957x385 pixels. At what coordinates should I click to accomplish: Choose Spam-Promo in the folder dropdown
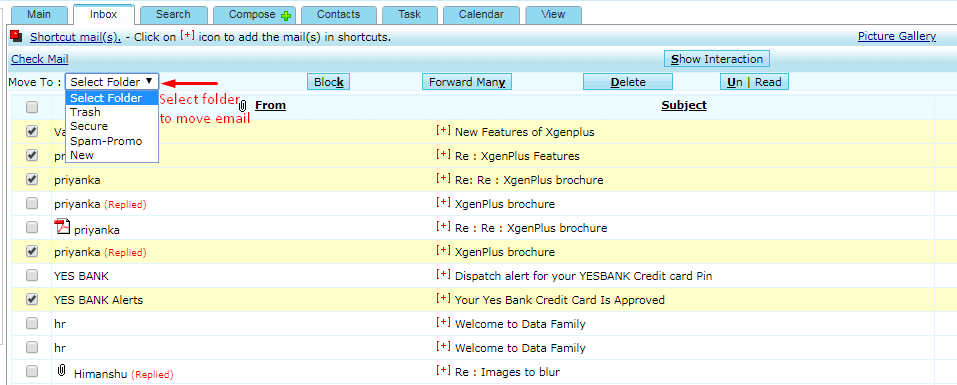(x=112, y=141)
